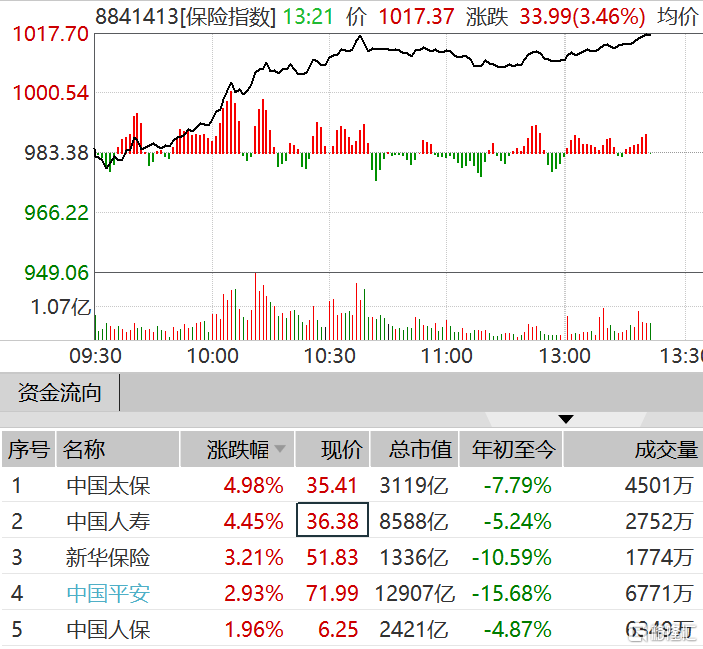Click row number 2 in 序号 column
This screenshot has height=649, width=703.
click(17, 522)
